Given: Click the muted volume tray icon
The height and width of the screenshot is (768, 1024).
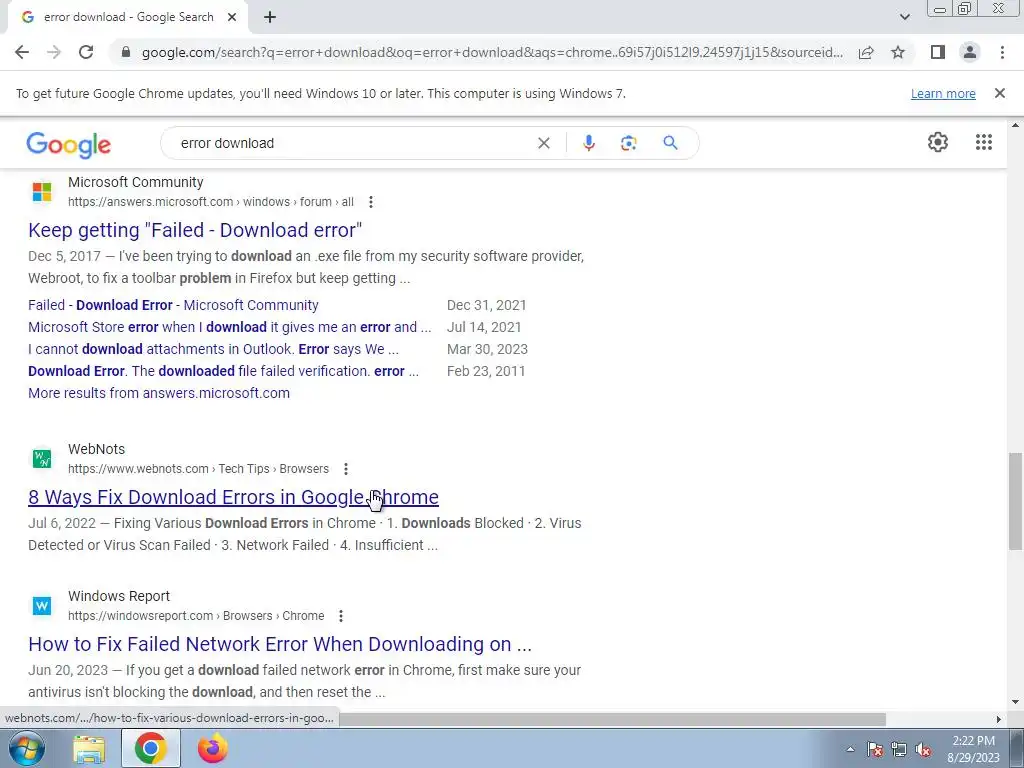Looking at the screenshot, I should point(923,750).
